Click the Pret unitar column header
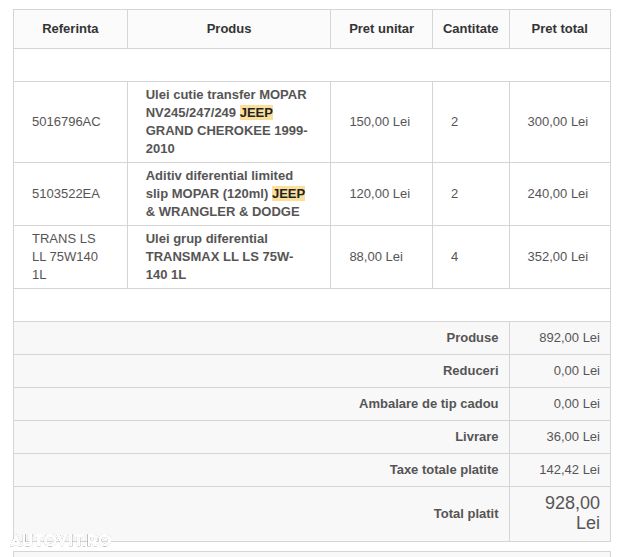Viewport: 634px width, 557px height. click(381, 29)
